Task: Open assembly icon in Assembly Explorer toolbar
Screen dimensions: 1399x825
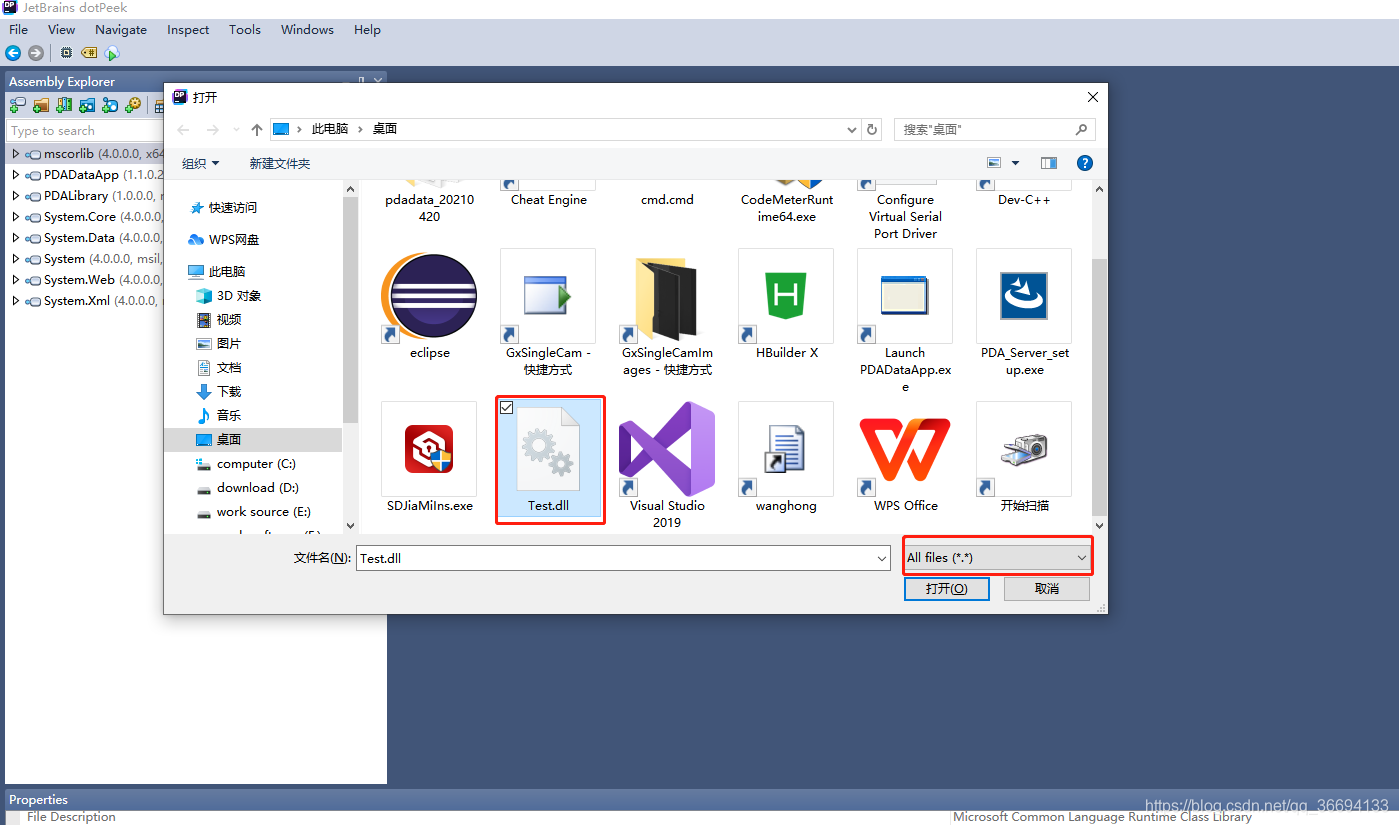Action: 17,105
